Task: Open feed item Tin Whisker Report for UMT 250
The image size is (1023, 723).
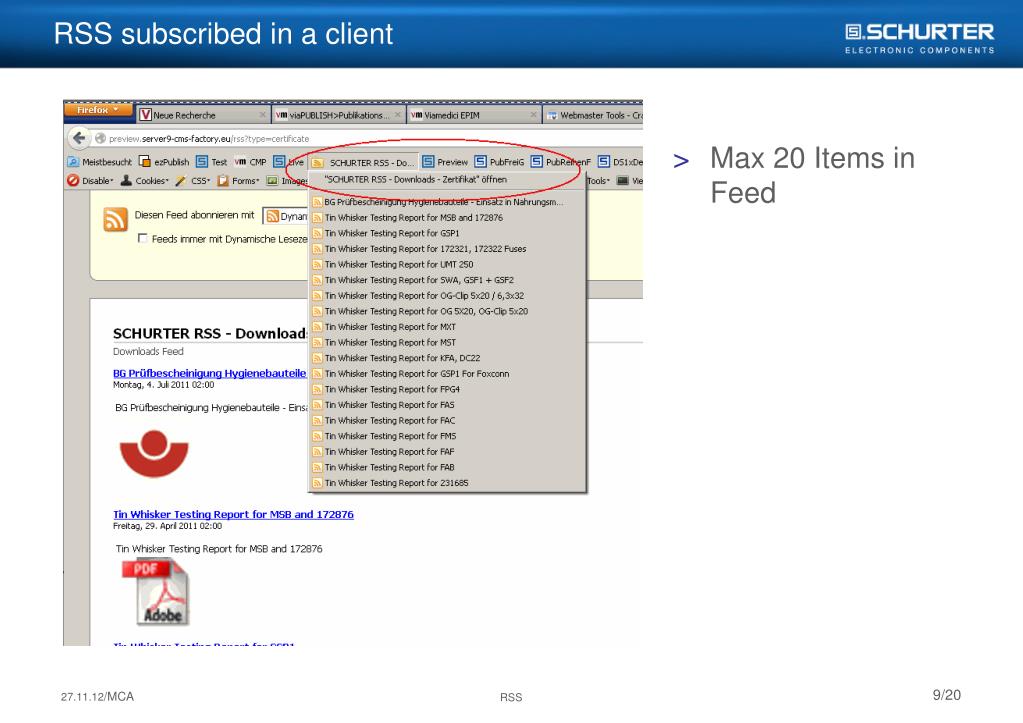Action: pyautogui.click(x=448, y=265)
